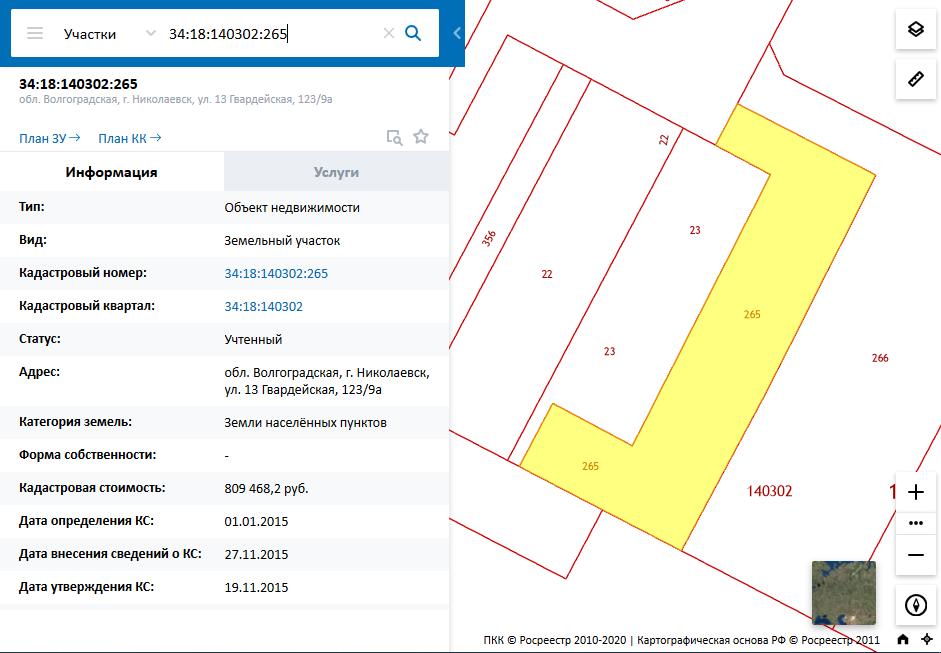This screenshot has width=941, height=653.
Task: Switch to the Услуги tab
Action: [336, 172]
